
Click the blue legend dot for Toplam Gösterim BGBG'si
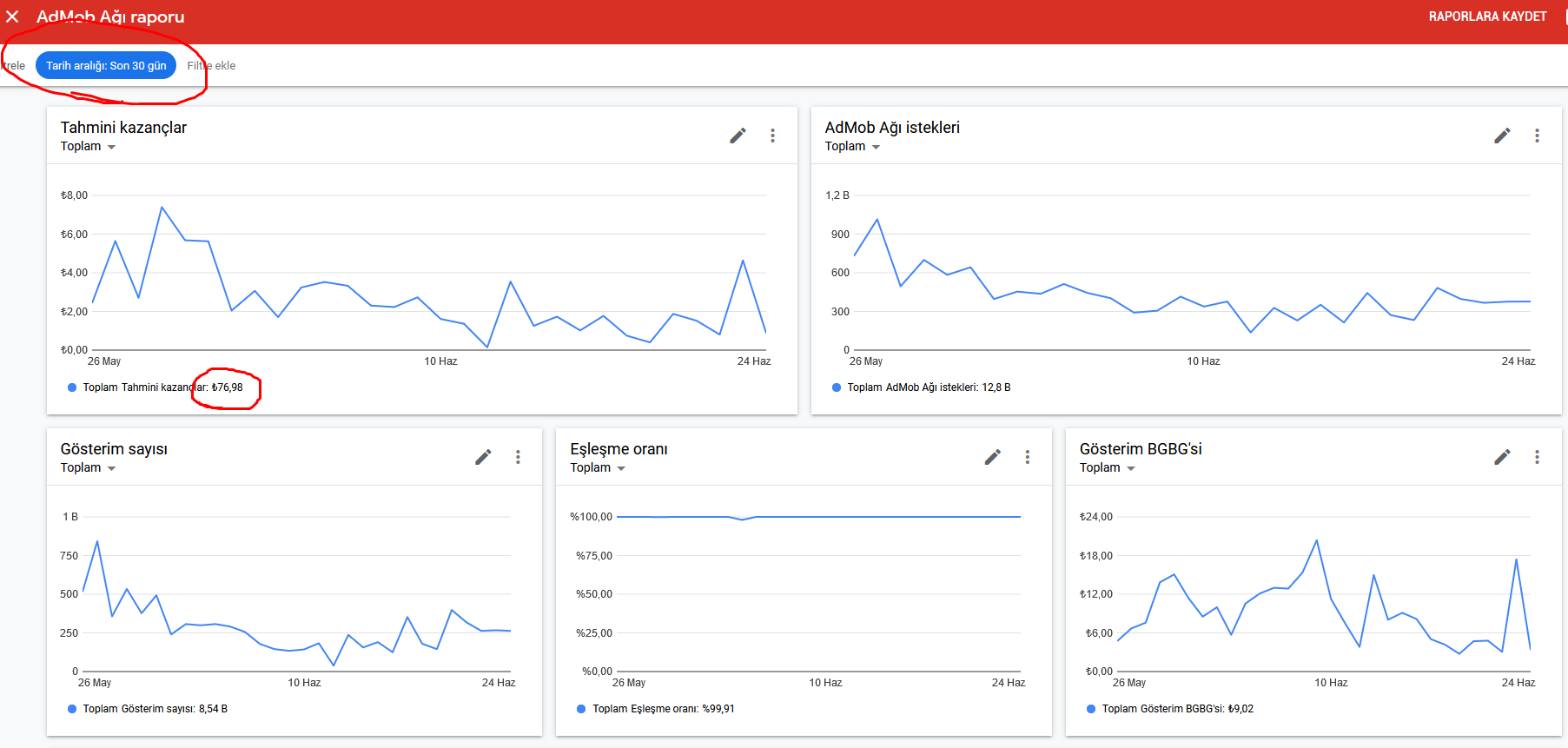tap(1091, 709)
